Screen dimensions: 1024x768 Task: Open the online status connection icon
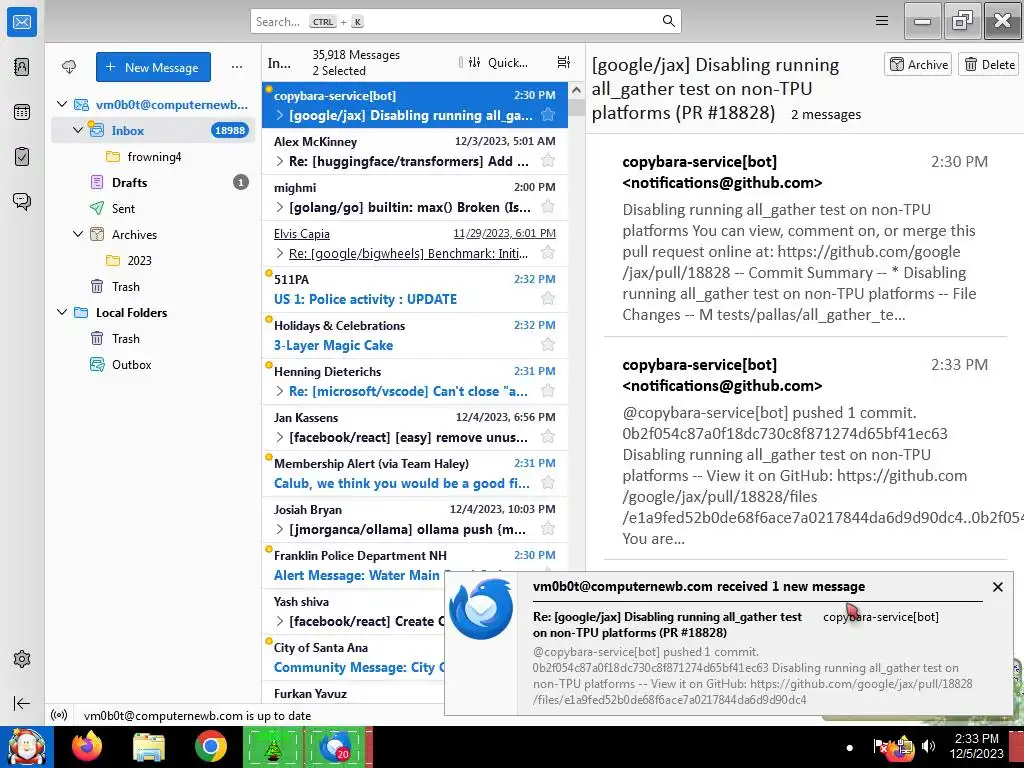pos(59,715)
